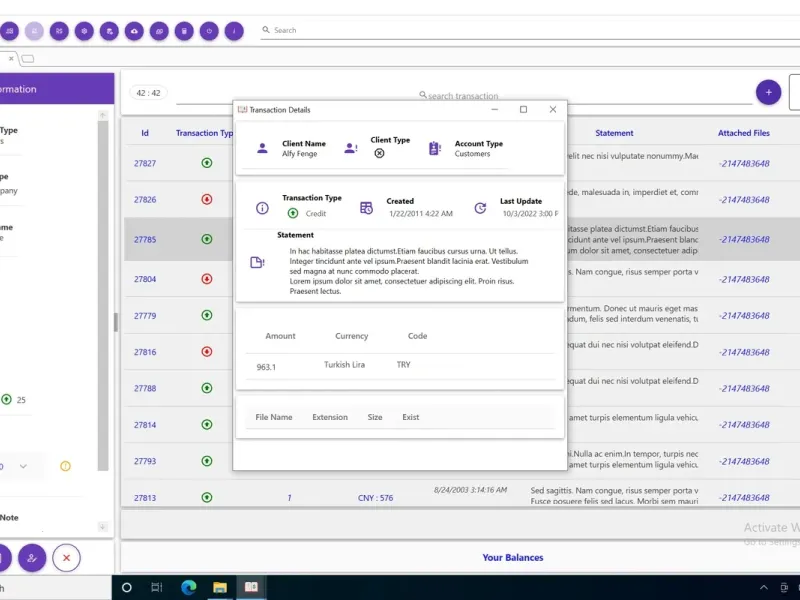Open the calculator toolbar button

pyautogui.click(x=184, y=31)
